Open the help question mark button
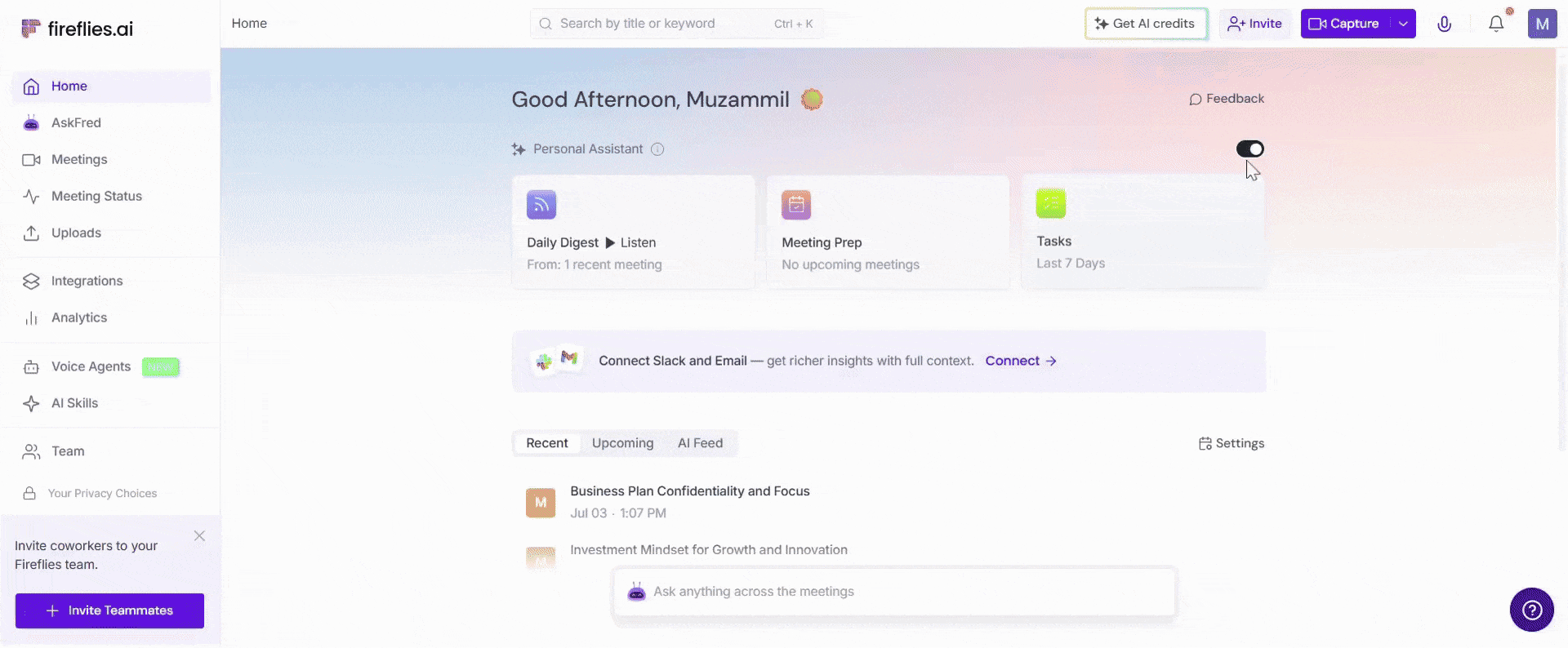Screen dimensions: 1568x648 [x=1532, y=610]
